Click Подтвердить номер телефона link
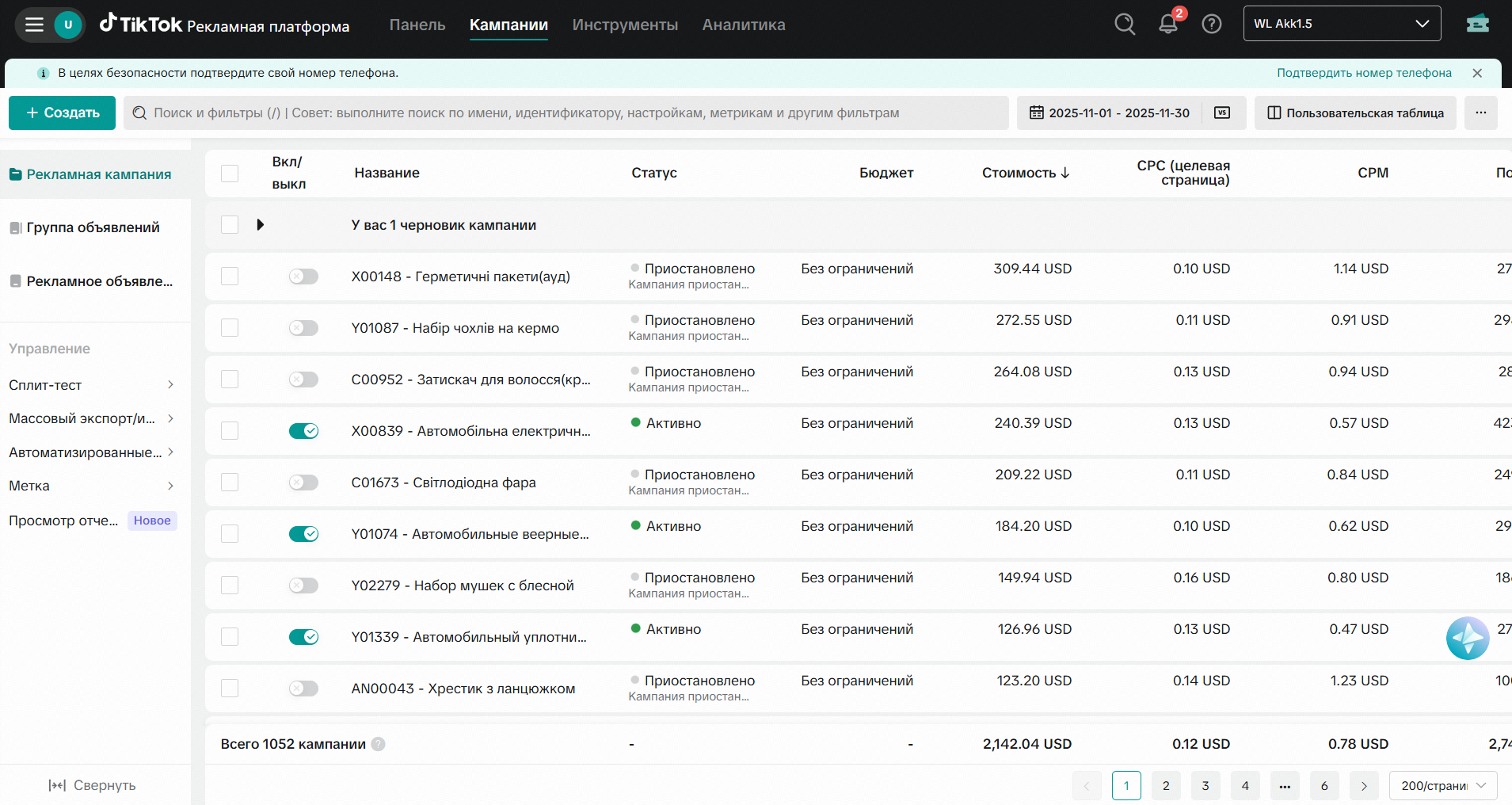1512x805 pixels. coord(1364,73)
